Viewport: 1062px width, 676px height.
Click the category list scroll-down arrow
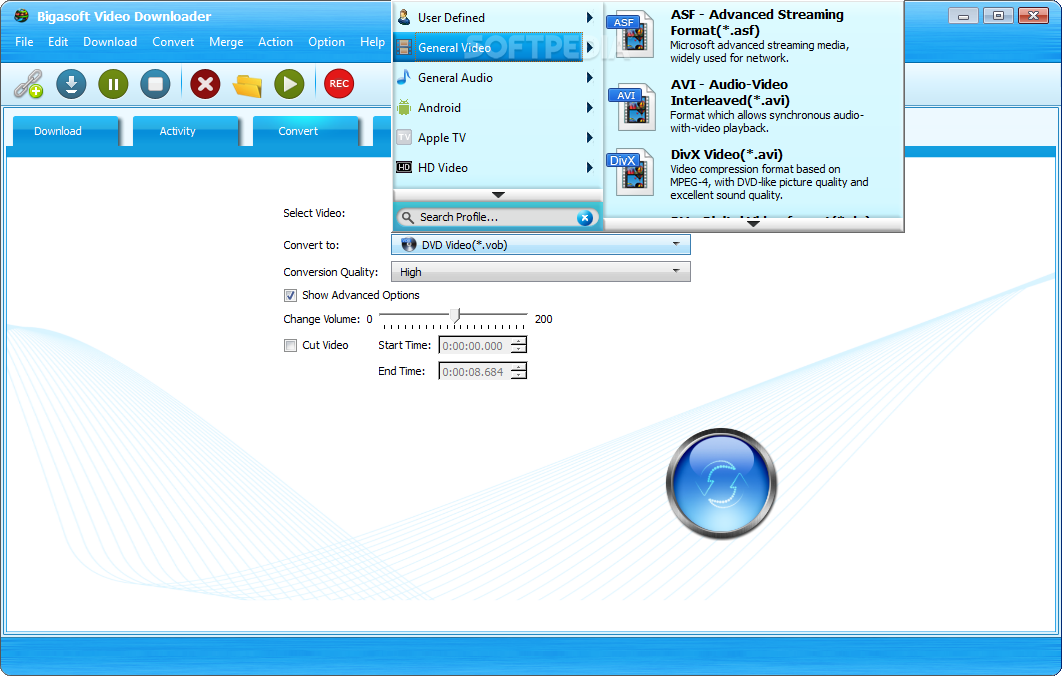tap(498, 195)
